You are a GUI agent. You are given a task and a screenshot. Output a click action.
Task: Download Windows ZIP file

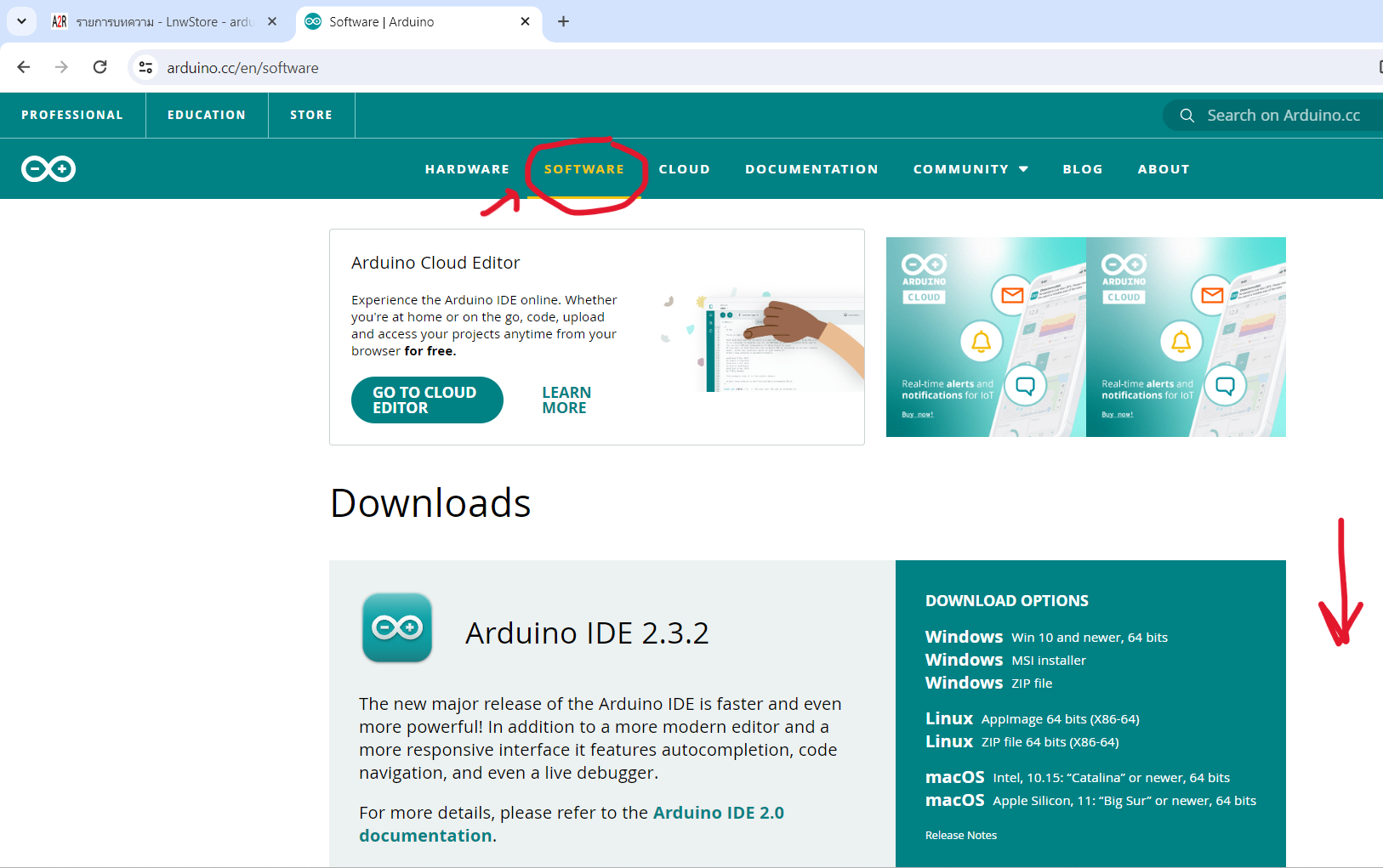click(988, 683)
